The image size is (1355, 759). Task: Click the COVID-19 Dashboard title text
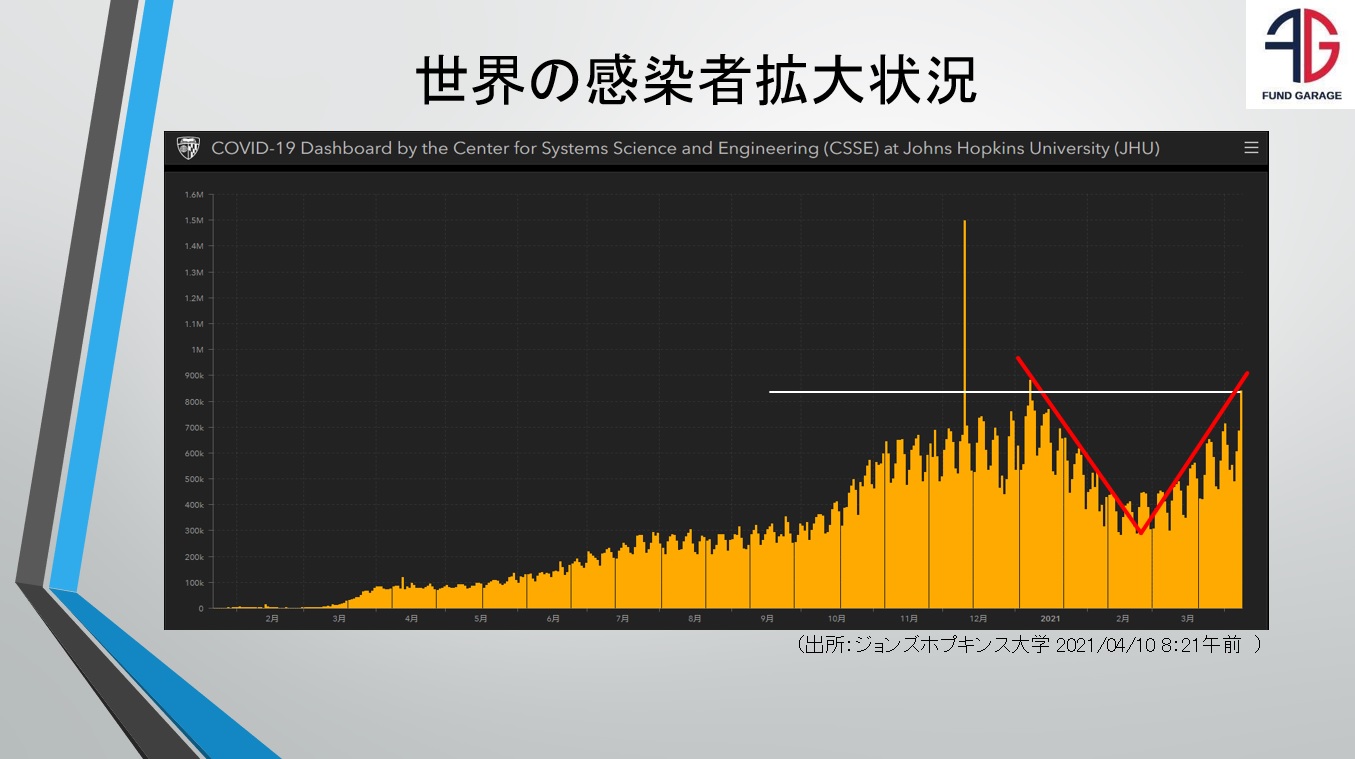[x=685, y=149]
